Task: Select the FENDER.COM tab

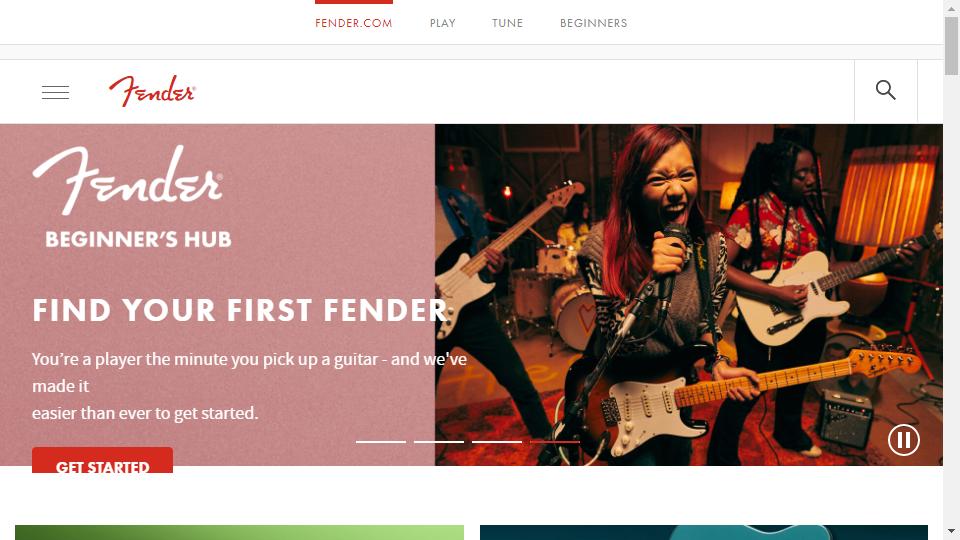Action: (354, 23)
